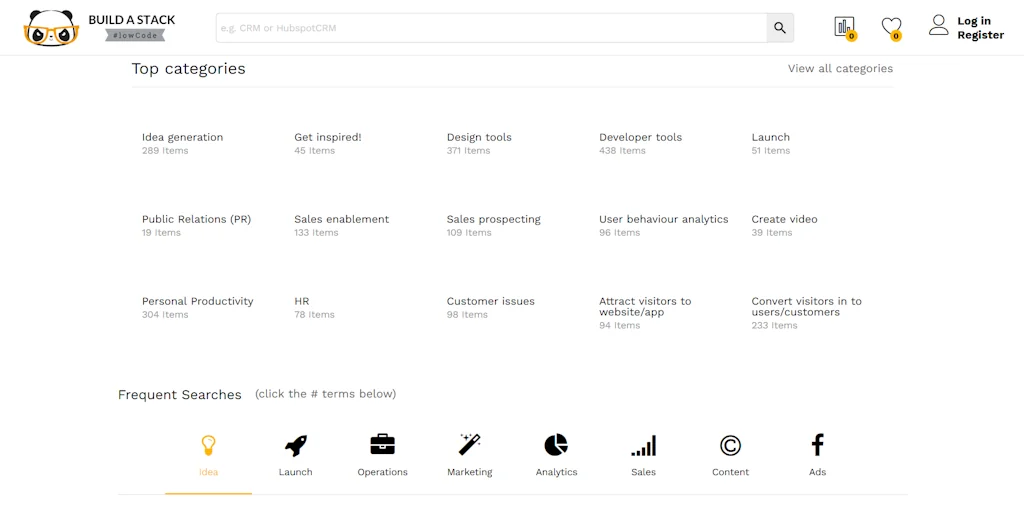Click the "click the # terms below" hint
The image size is (1024, 506).
click(x=325, y=394)
